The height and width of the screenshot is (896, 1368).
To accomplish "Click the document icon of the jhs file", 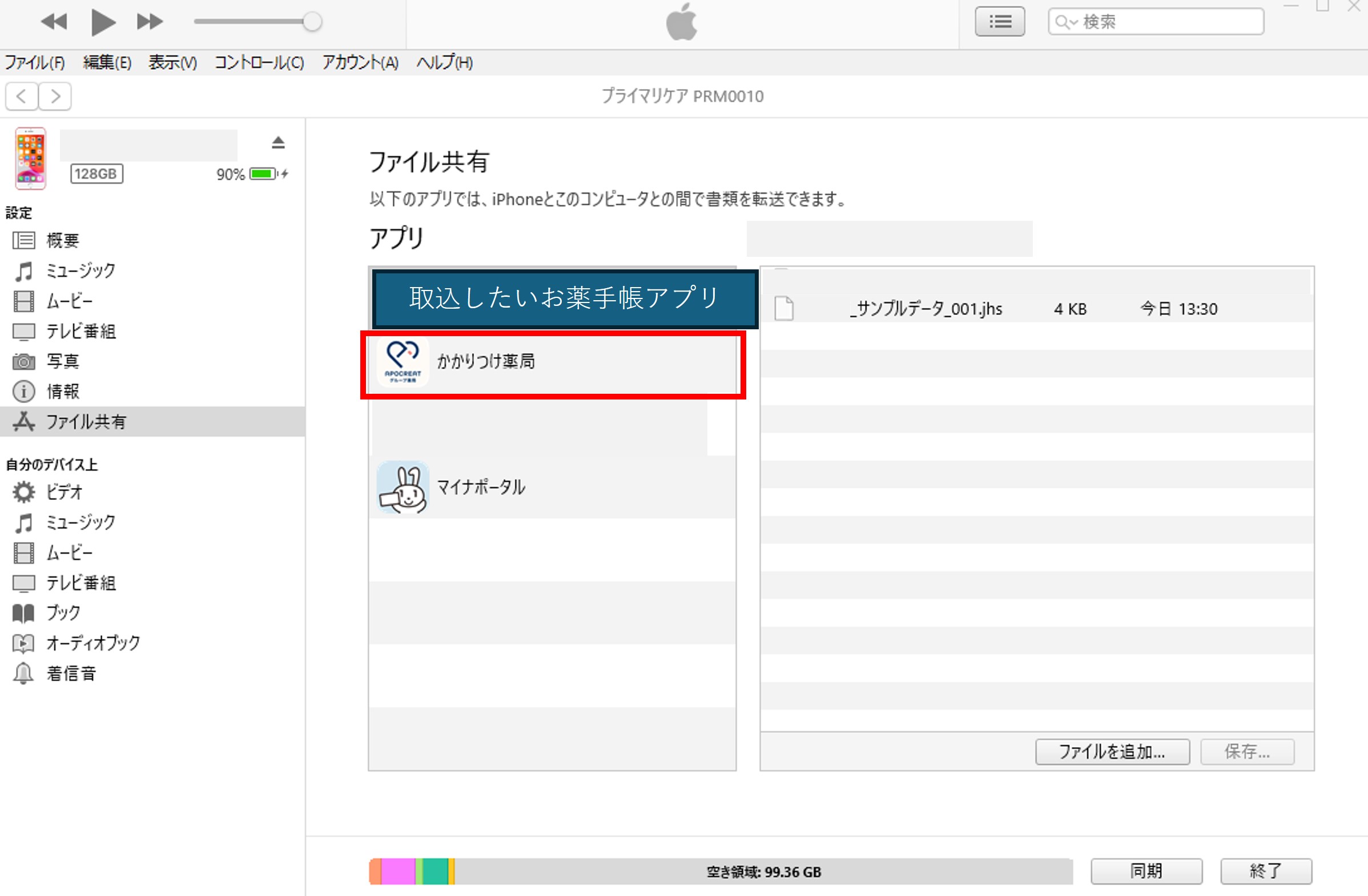I will tap(784, 308).
